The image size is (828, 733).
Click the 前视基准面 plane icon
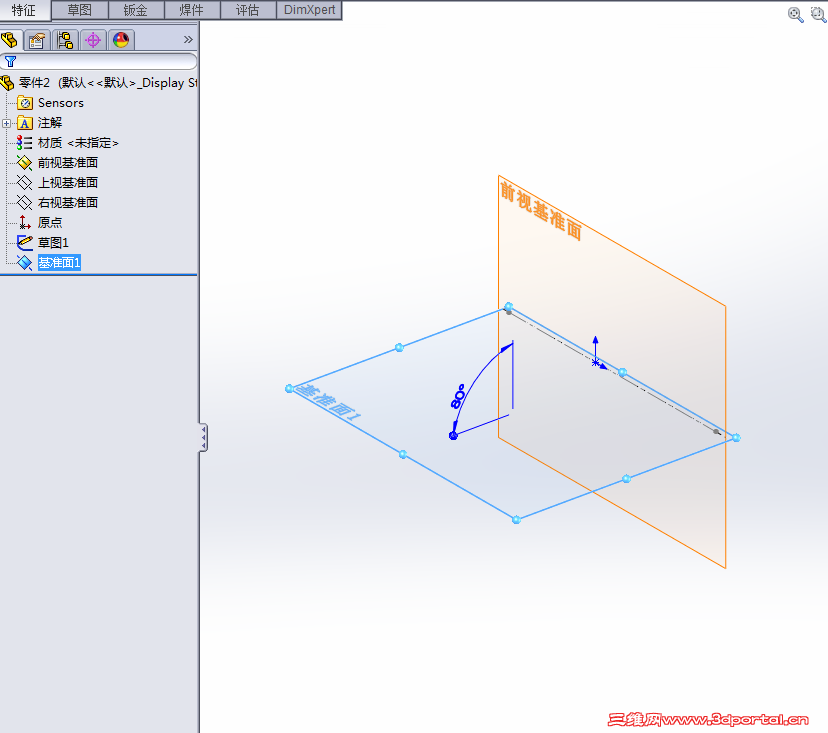coord(25,163)
